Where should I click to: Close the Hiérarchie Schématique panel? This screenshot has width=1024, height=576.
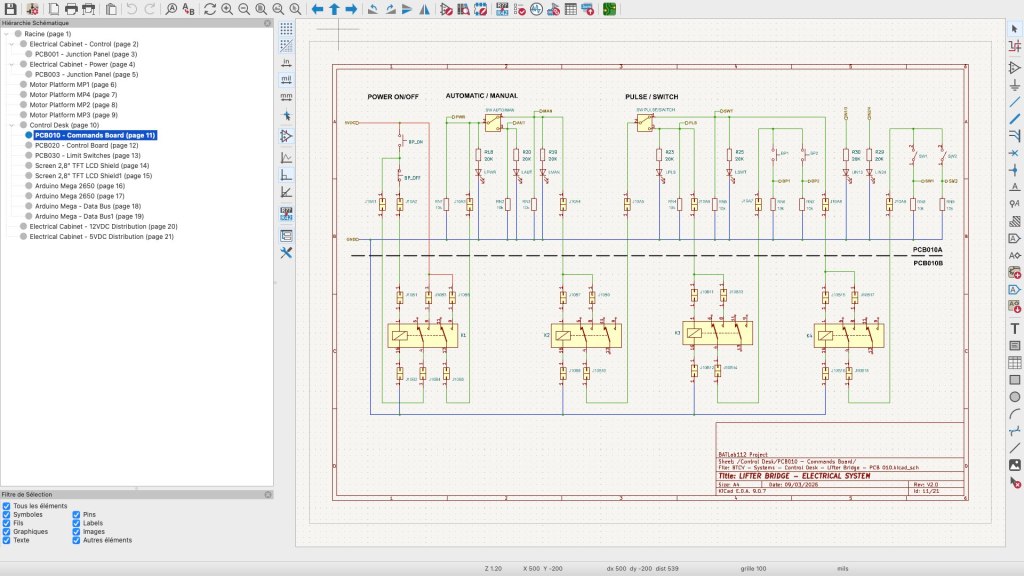[x=267, y=22]
